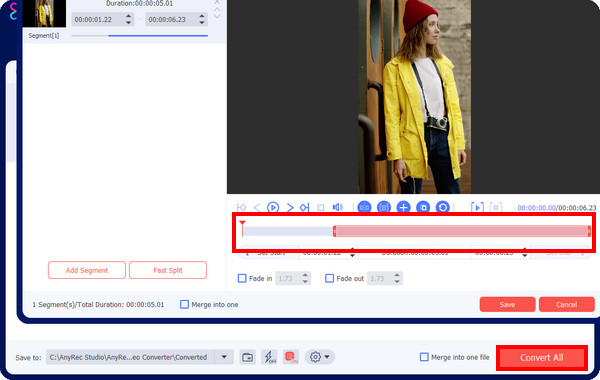Screen dimensions: 600x380
Task: Decrease the segment end time stepper
Action: (x=202, y=23)
